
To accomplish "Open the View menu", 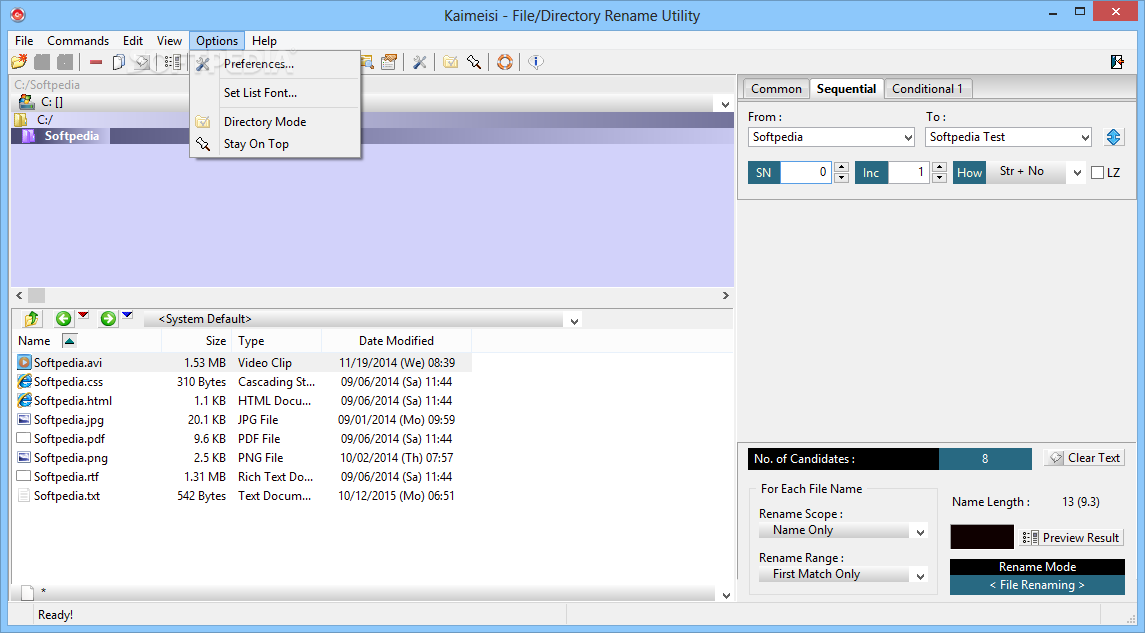I will [x=169, y=41].
